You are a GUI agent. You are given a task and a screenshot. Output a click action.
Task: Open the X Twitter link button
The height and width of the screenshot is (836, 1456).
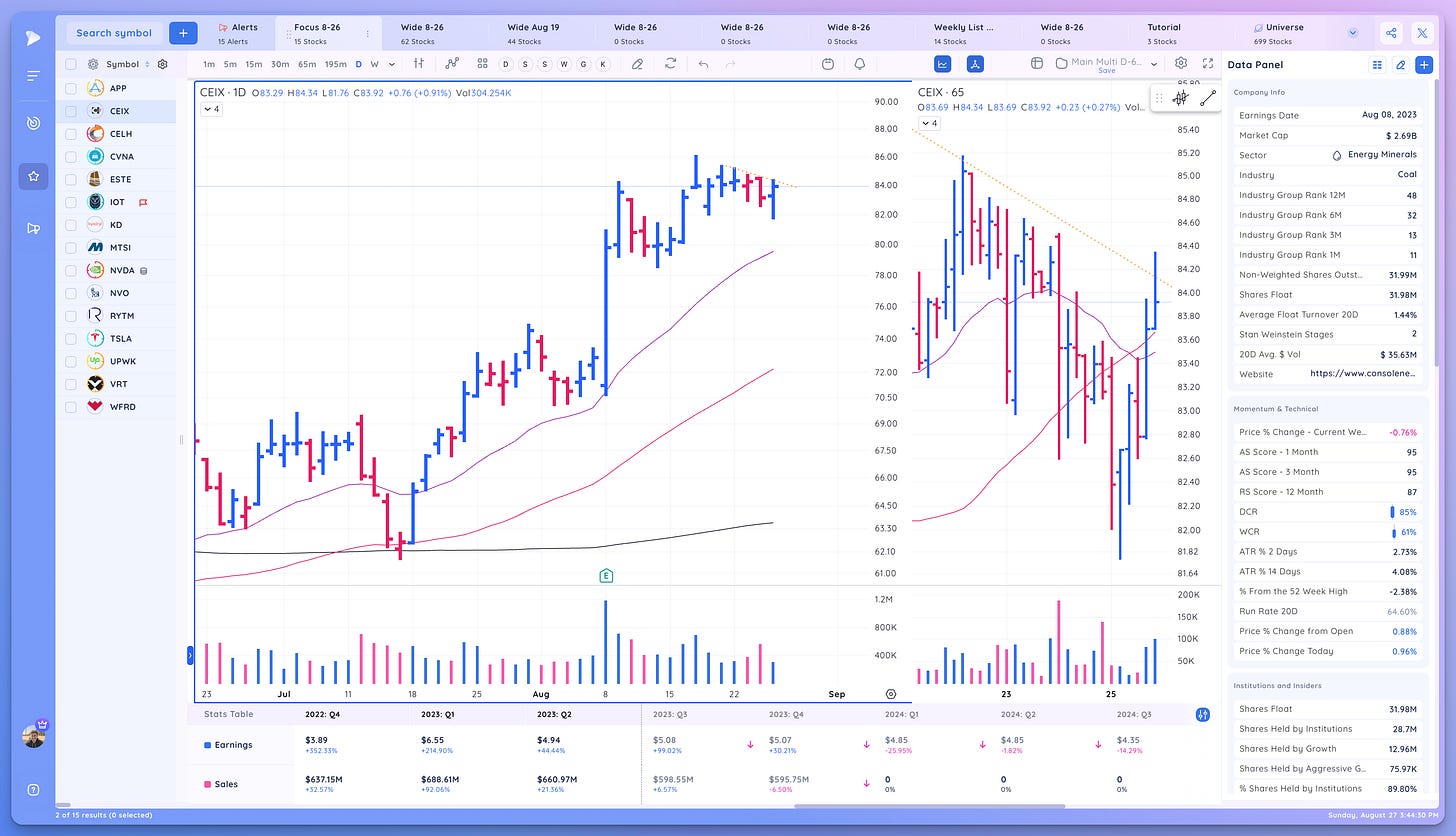[x=1422, y=33]
